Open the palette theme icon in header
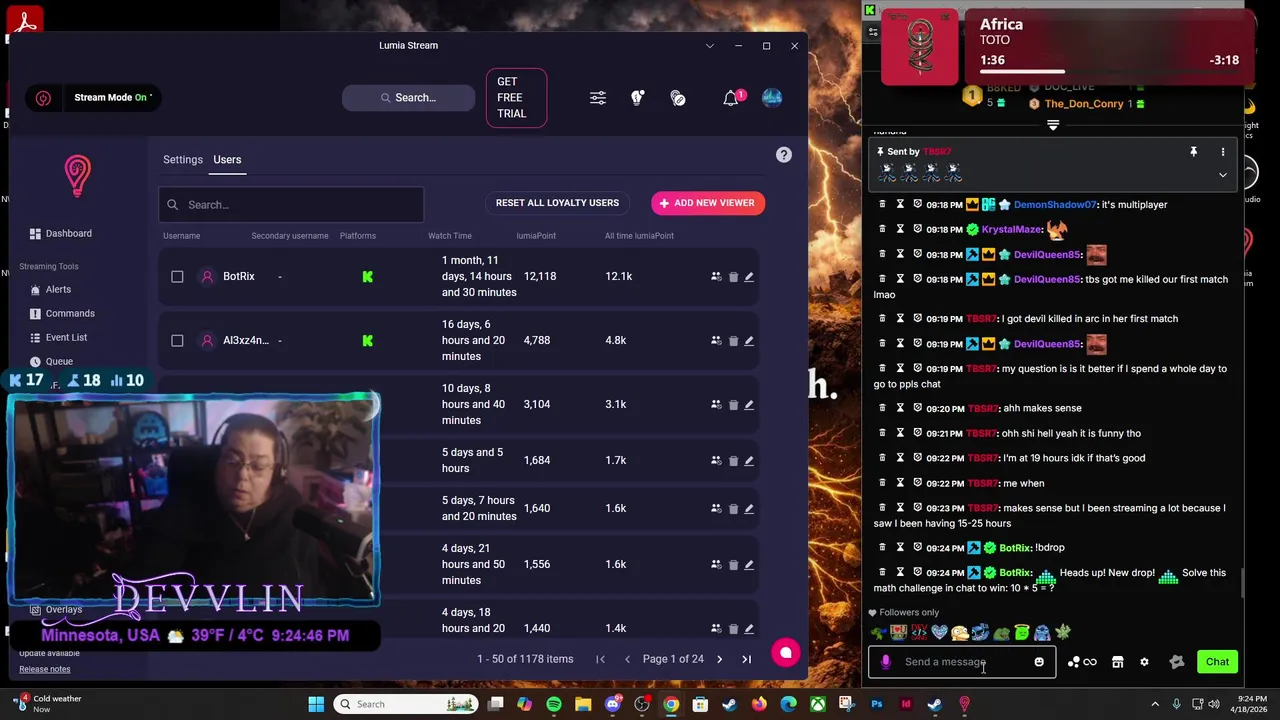Screen dimensions: 1280x720 click(x=678, y=98)
